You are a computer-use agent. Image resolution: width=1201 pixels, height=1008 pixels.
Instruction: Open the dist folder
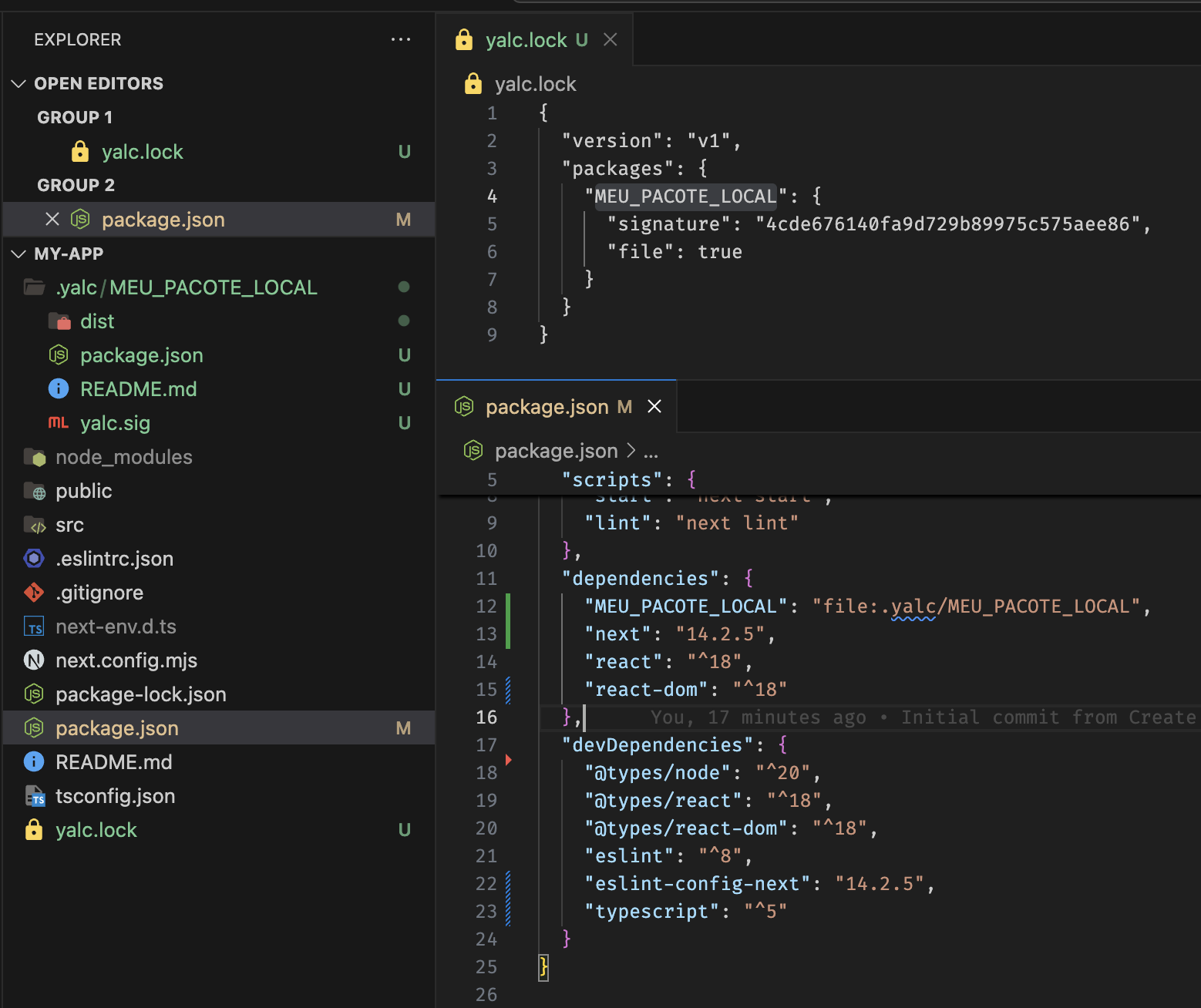pos(220,321)
